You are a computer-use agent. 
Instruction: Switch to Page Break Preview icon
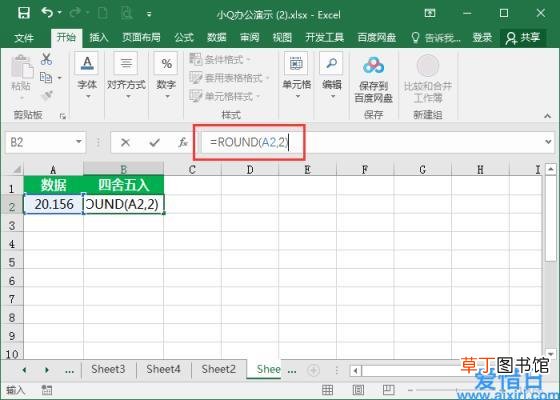tap(388, 390)
